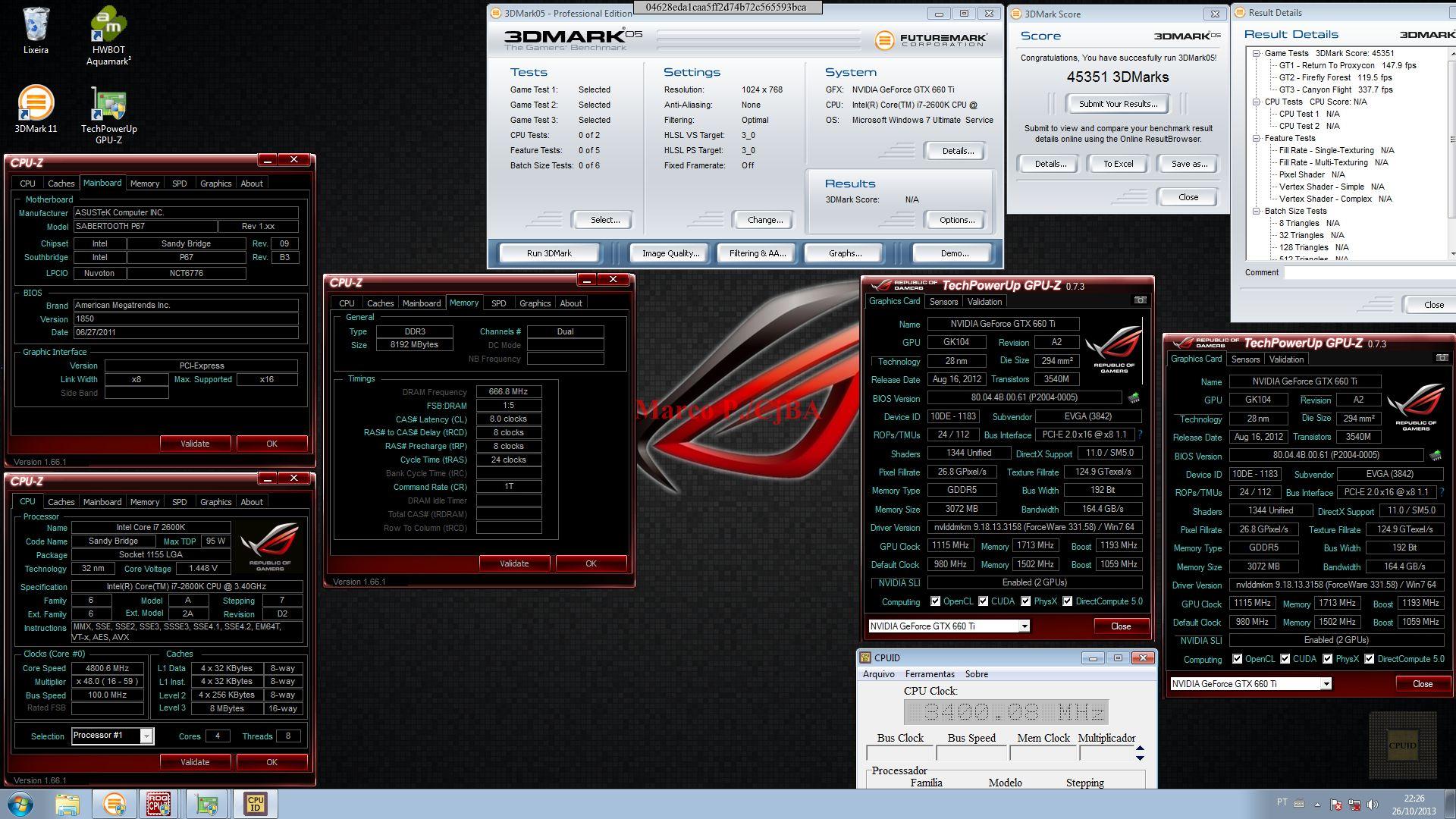Open Processor #1 selection dropdown in CPU-Z
The width and height of the screenshot is (1456, 819).
tap(146, 736)
